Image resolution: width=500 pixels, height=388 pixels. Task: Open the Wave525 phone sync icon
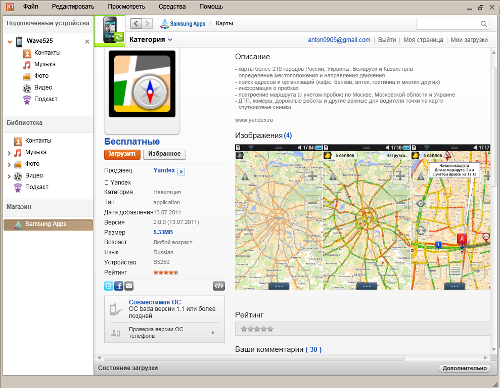110,30
